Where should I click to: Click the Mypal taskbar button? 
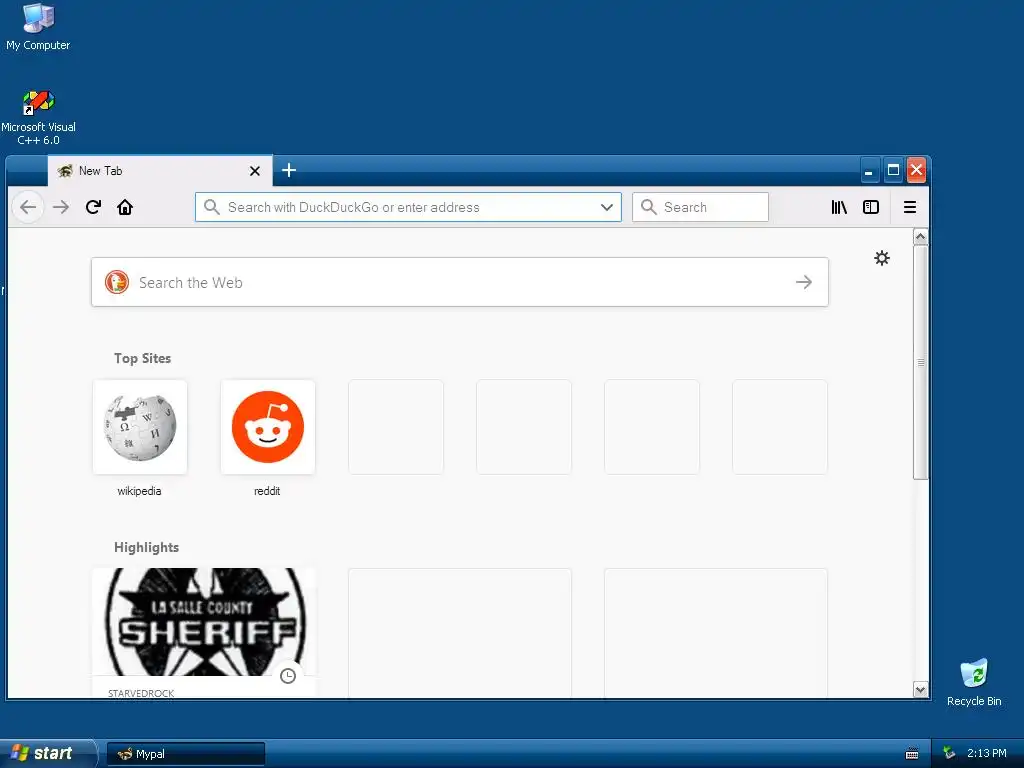tap(186, 754)
